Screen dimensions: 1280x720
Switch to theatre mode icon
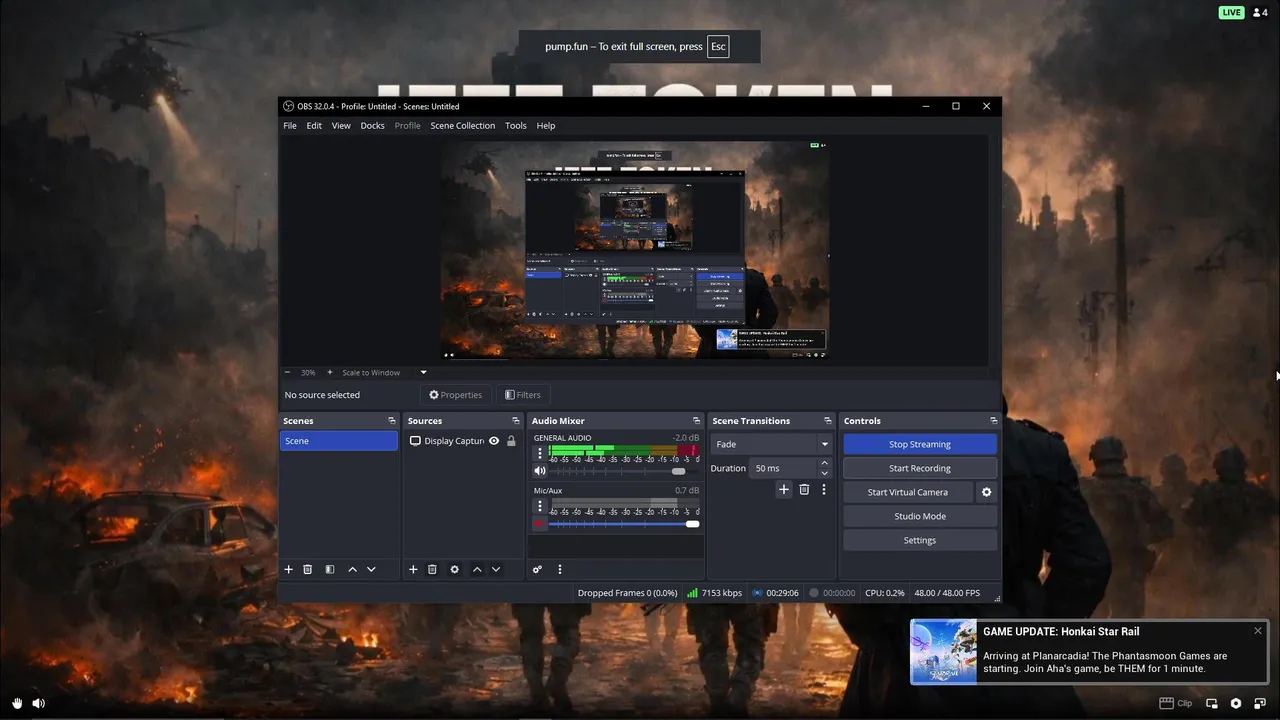(1212, 703)
